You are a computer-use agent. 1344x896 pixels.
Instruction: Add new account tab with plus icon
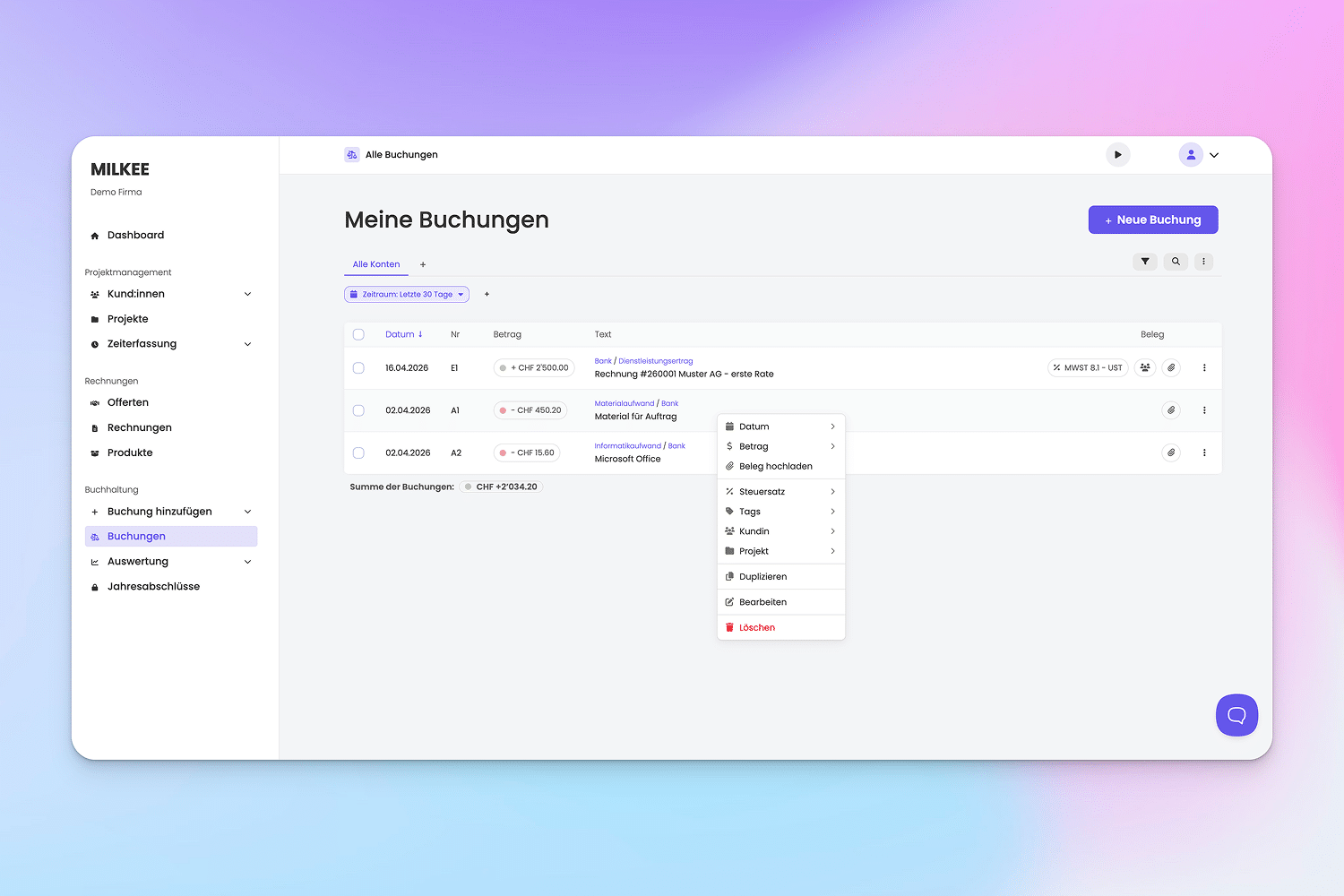423,264
